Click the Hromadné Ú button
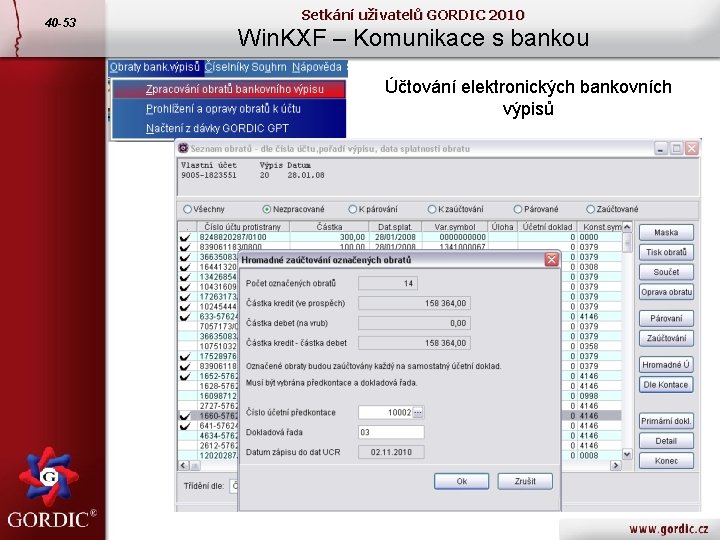The width and height of the screenshot is (720, 540). [666, 365]
